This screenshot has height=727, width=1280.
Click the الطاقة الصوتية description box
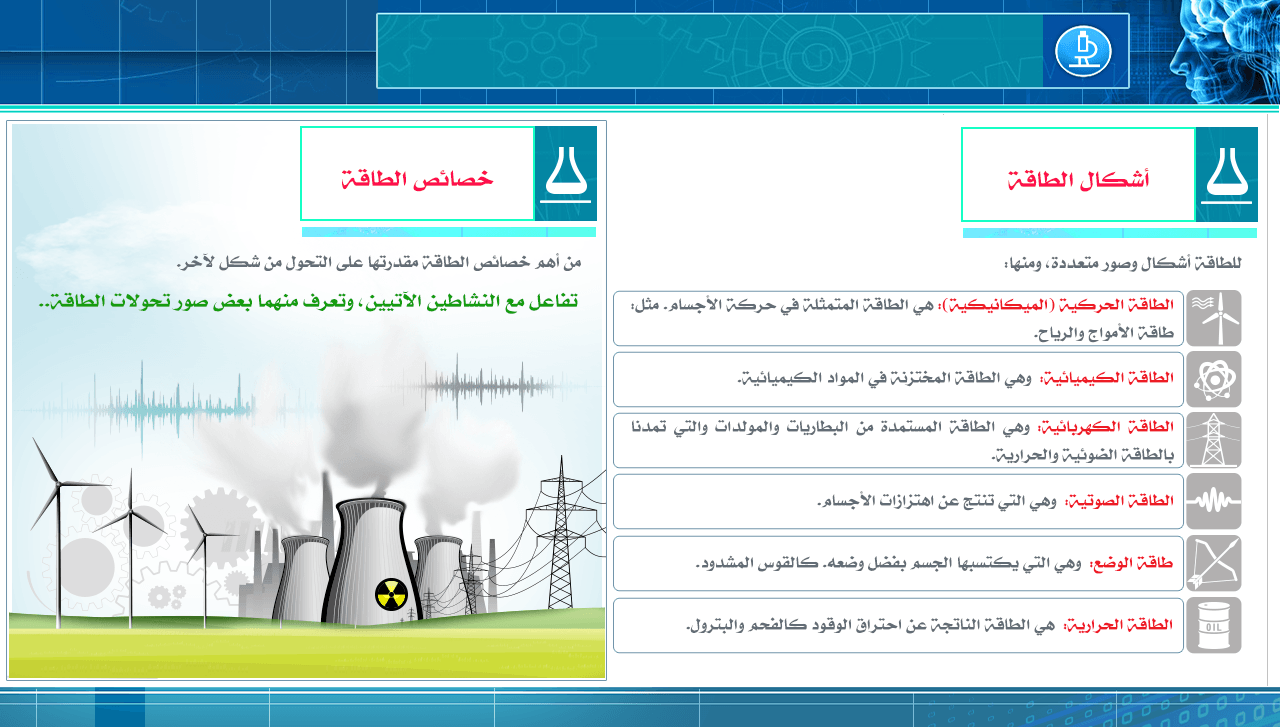(897, 501)
